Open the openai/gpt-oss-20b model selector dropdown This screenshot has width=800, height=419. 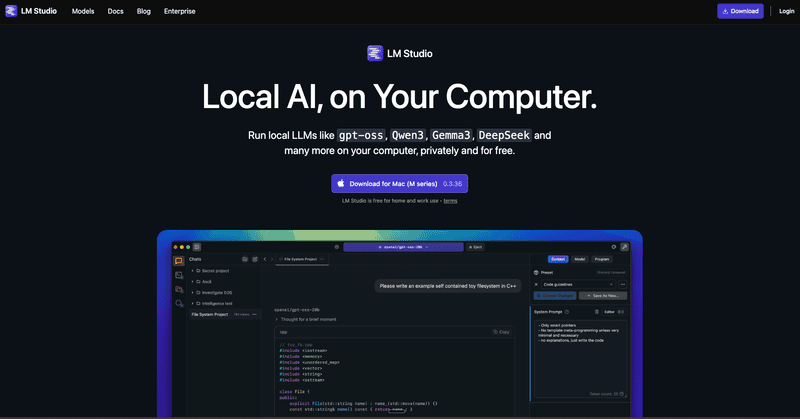pyautogui.click(x=403, y=247)
